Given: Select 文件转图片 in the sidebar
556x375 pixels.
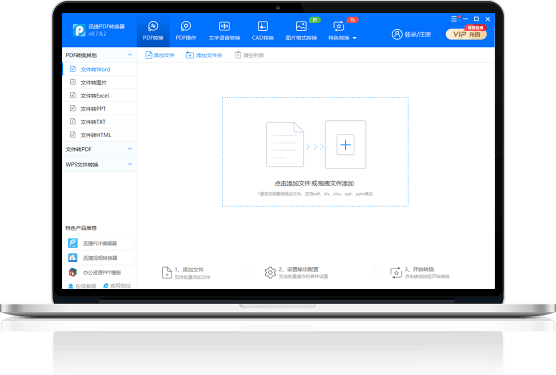Looking at the screenshot, I should click(x=100, y=82).
